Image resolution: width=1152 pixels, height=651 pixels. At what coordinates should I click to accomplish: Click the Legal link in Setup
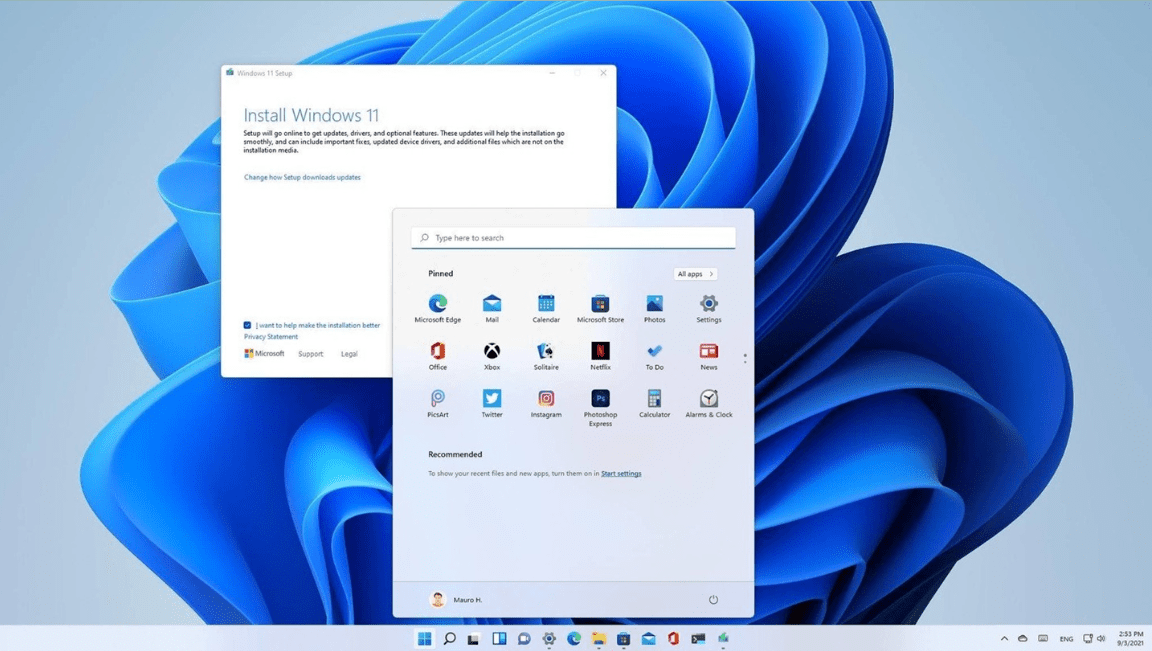(349, 354)
